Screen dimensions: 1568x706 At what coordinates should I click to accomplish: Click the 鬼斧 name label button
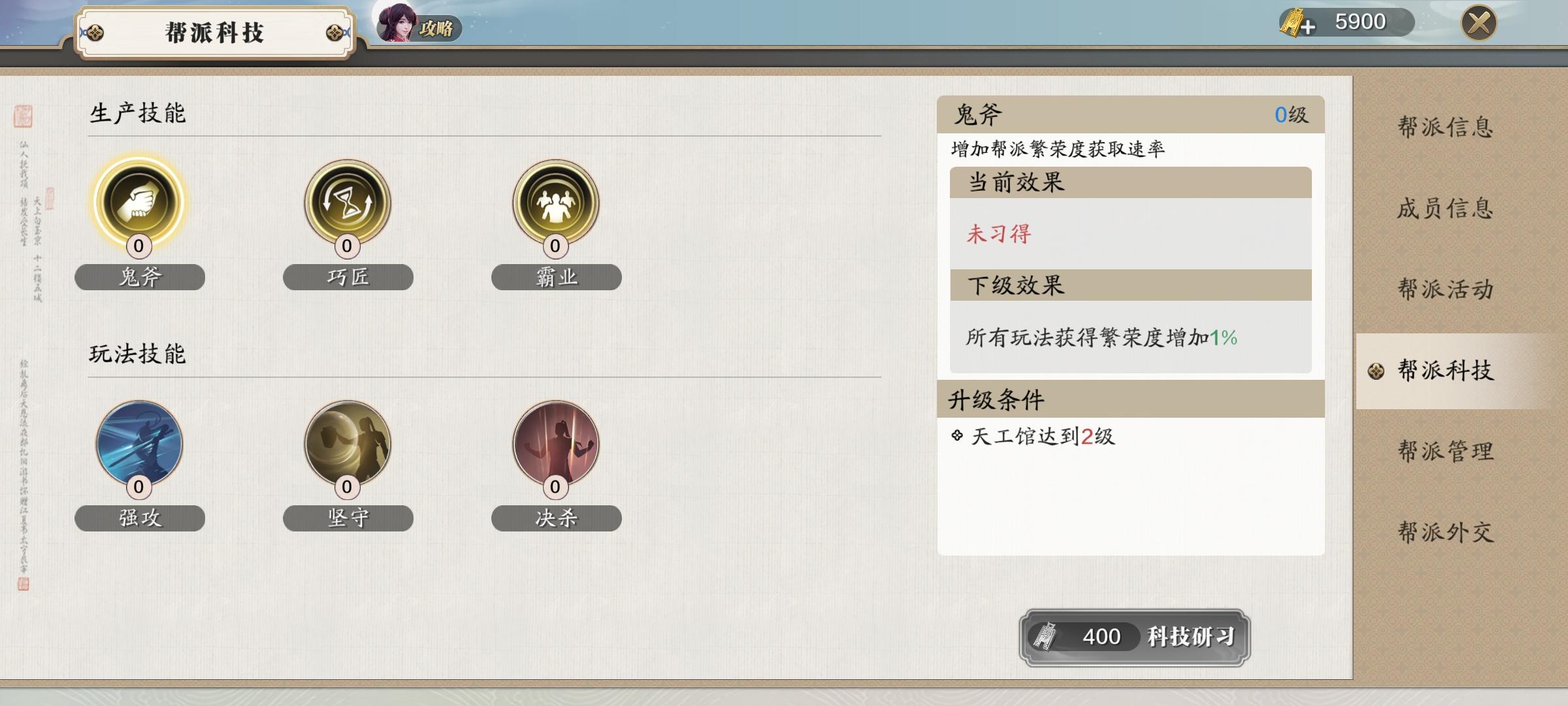(x=140, y=277)
